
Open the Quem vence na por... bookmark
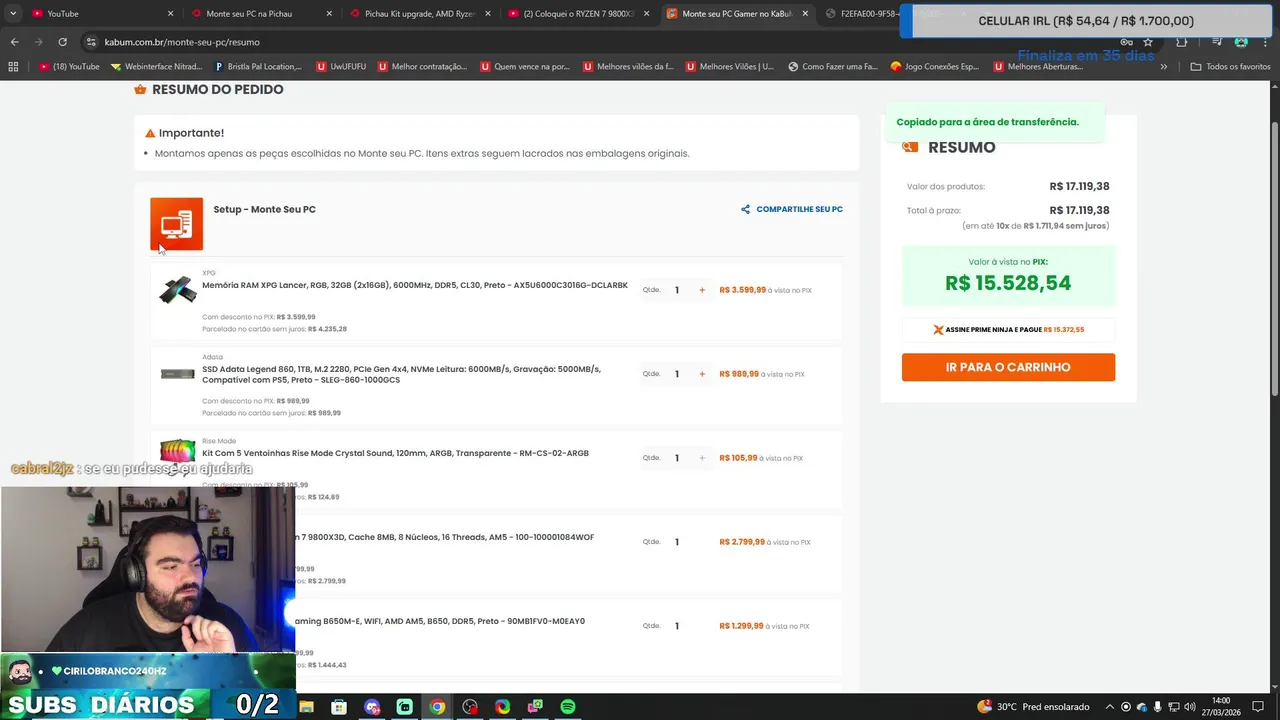(524, 67)
